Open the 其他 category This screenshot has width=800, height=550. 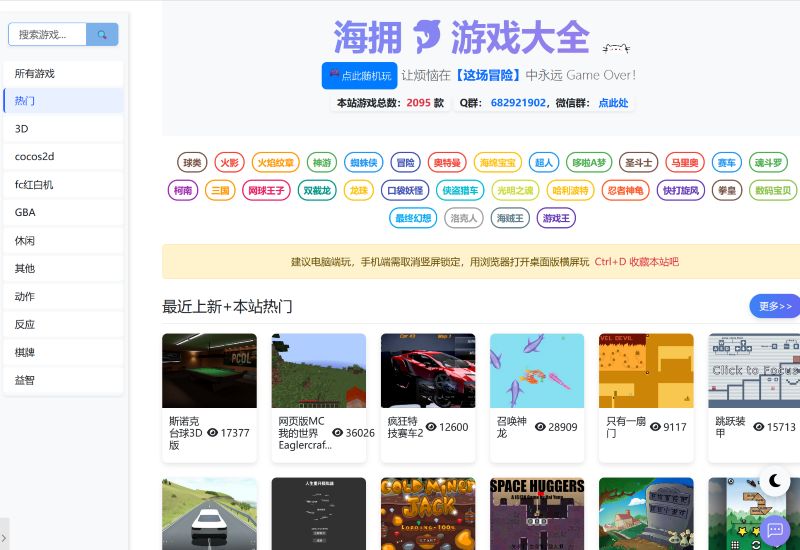(63, 268)
